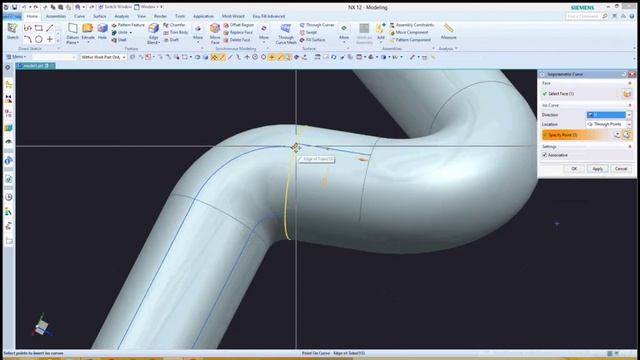Click Assembly Constraints button

click(x=411, y=25)
